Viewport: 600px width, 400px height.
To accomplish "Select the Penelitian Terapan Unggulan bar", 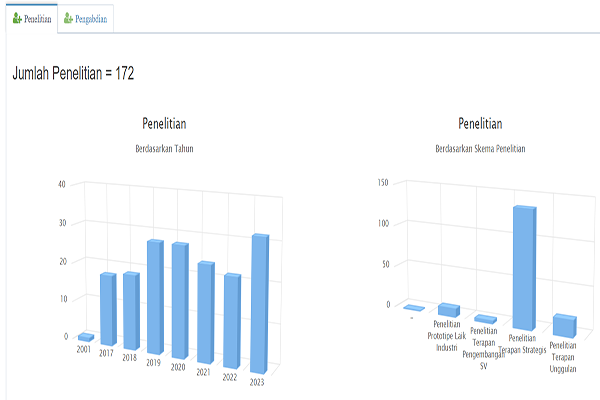I will 565,324.
